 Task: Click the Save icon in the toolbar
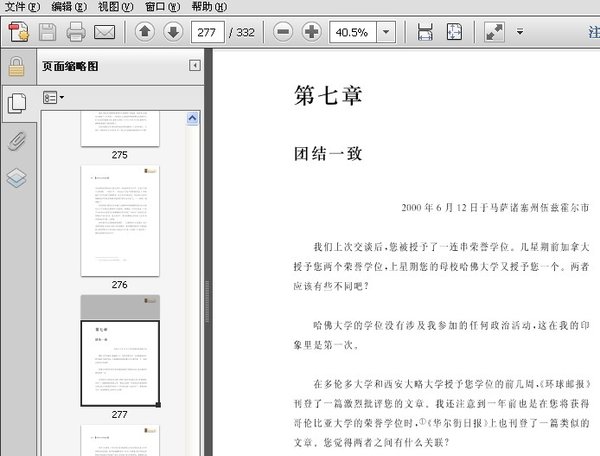47,32
